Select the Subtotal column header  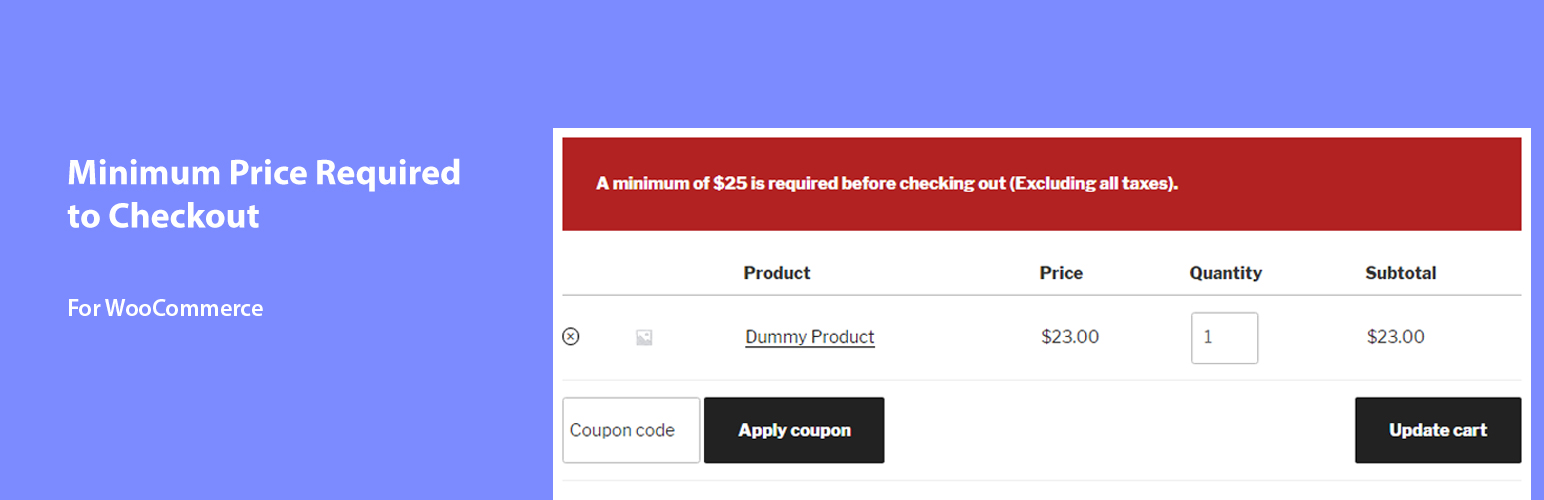pyautogui.click(x=1400, y=273)
